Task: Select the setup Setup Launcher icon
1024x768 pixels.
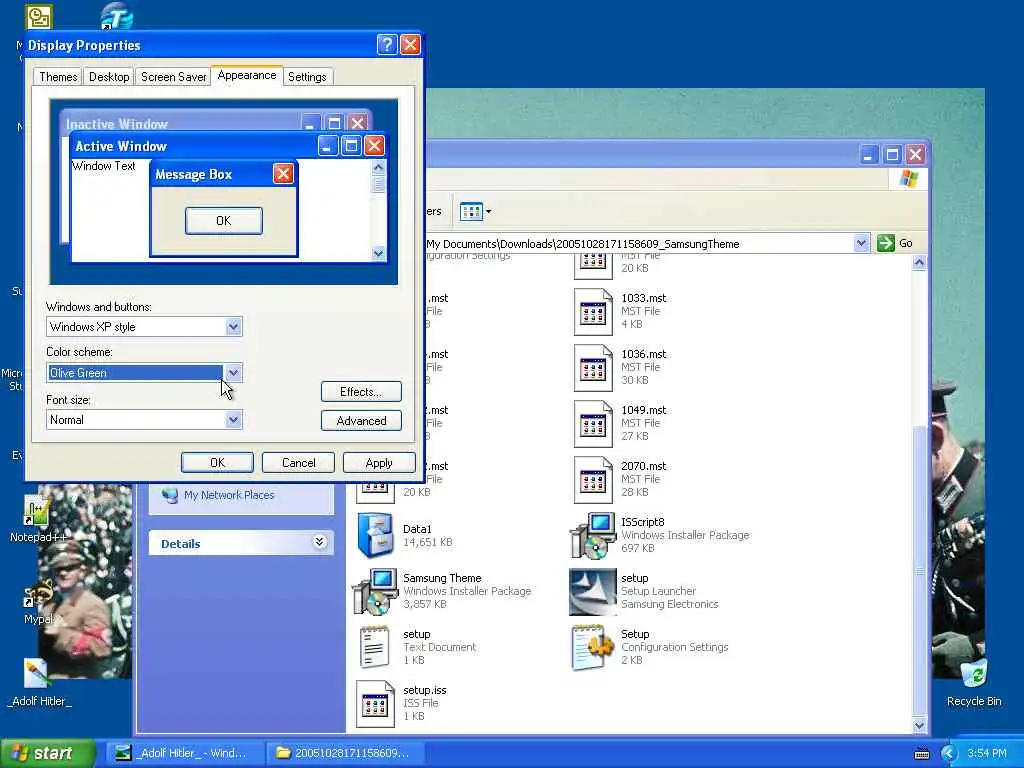Action: point(592,592)
